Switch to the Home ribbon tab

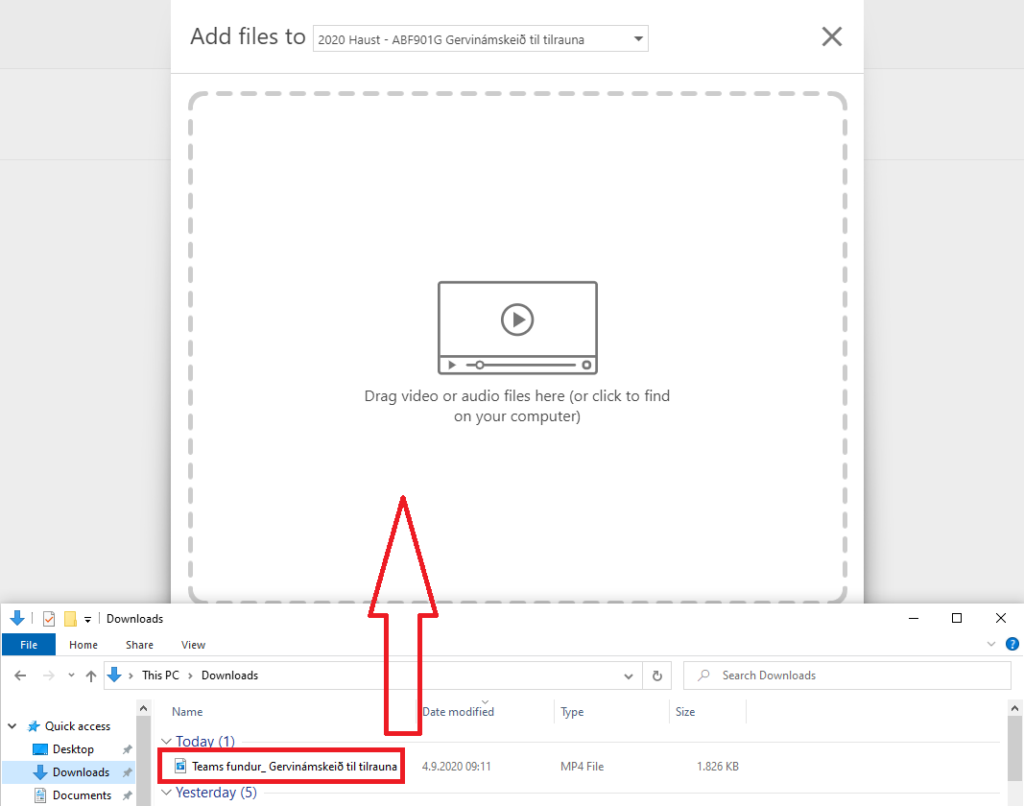[x=83, y=645]
